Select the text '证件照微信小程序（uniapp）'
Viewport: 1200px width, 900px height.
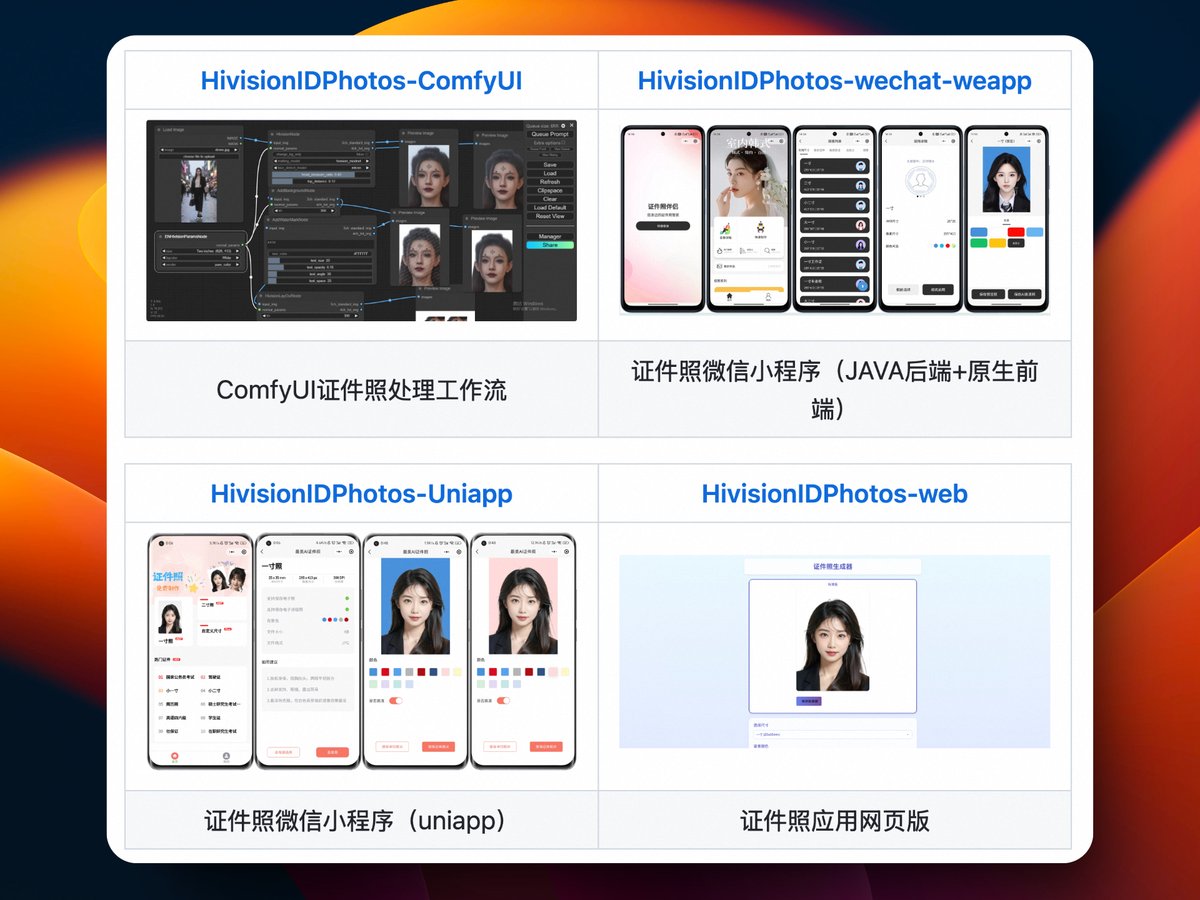361,821
